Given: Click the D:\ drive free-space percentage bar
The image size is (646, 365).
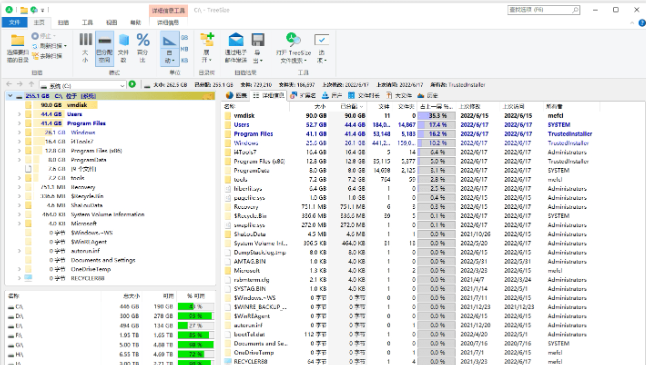Looking at the screenshot, I should tap(196, 316).
